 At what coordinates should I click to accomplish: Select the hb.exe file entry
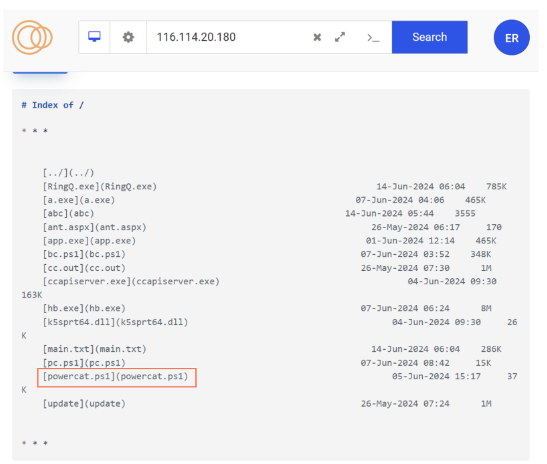click(x=84, y=308)
